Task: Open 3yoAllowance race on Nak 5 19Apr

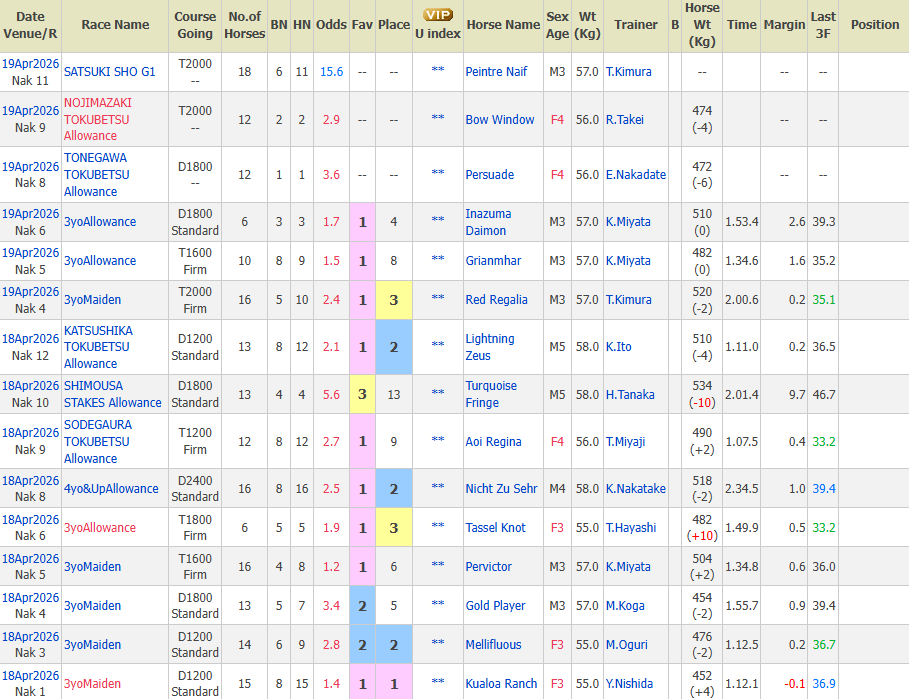Action: coord(100,261)
